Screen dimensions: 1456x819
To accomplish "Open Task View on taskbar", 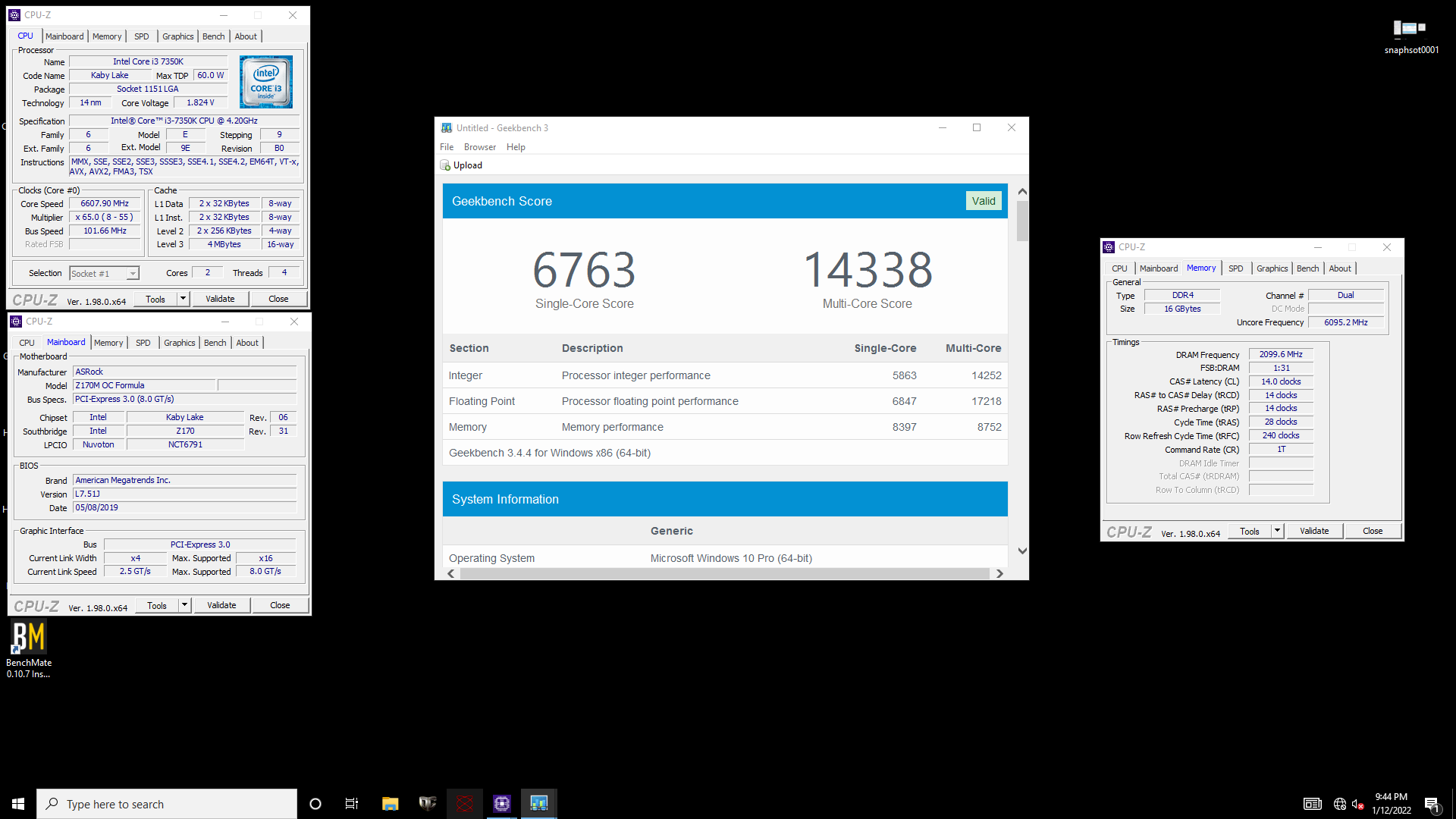I will pos(352,804).
